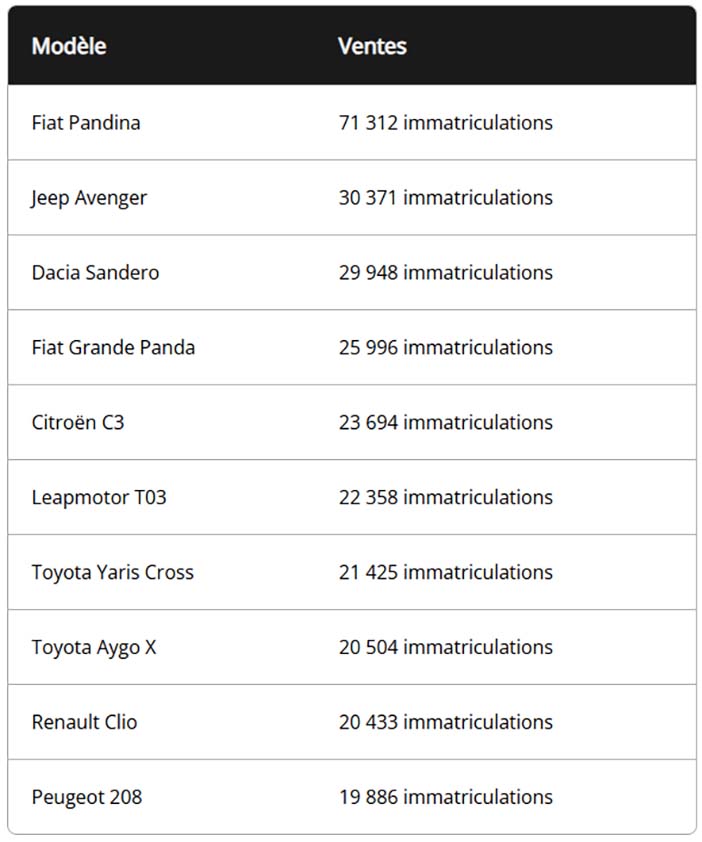Select the 21 425 immatriculations value
Screen dimensions: 702x842
445,572
